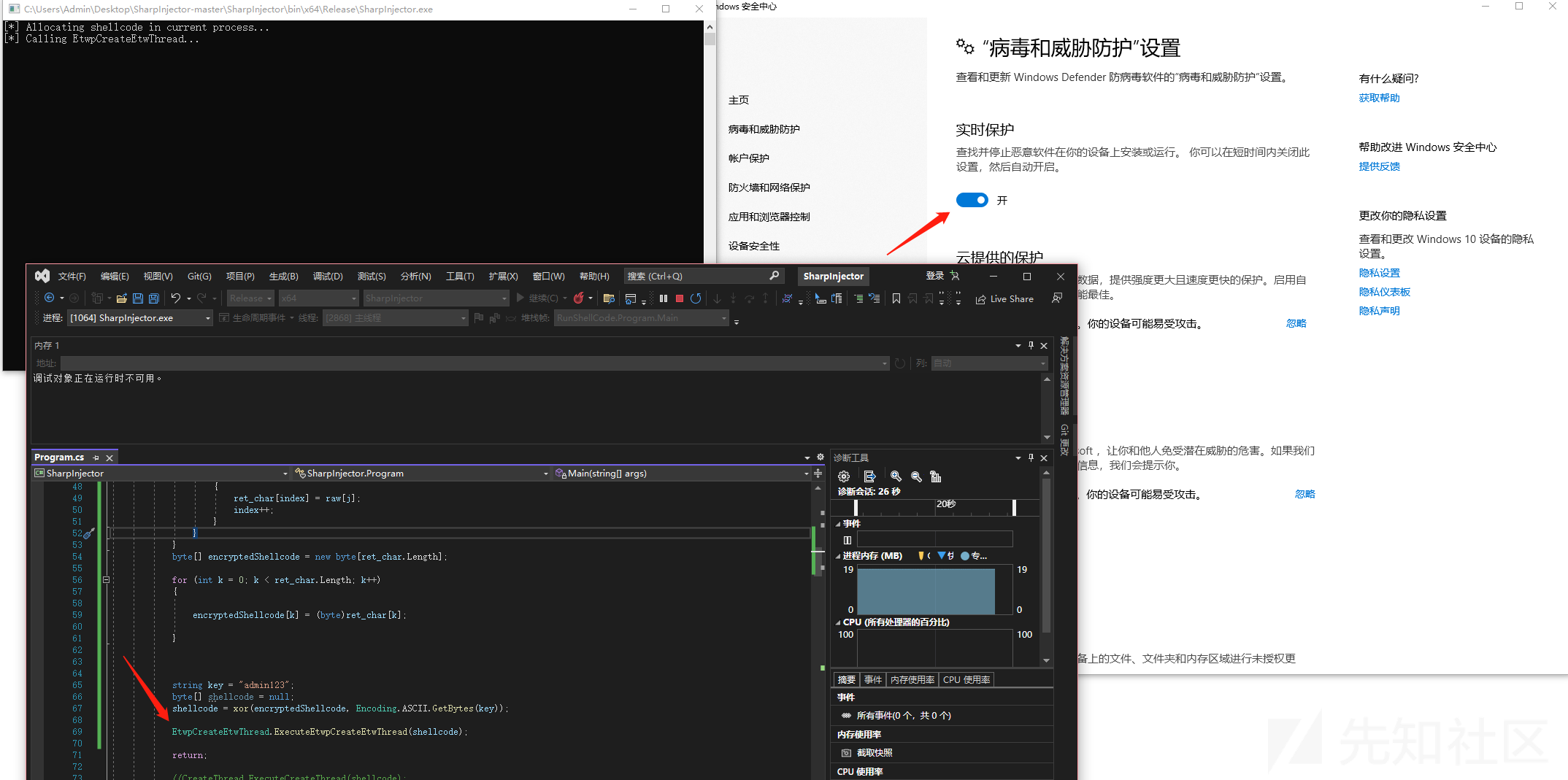Image resolution: width=1568 pixels, height=780 pixels.
Task: Click the 提供反馈 link
Action: pos(1379,166)
